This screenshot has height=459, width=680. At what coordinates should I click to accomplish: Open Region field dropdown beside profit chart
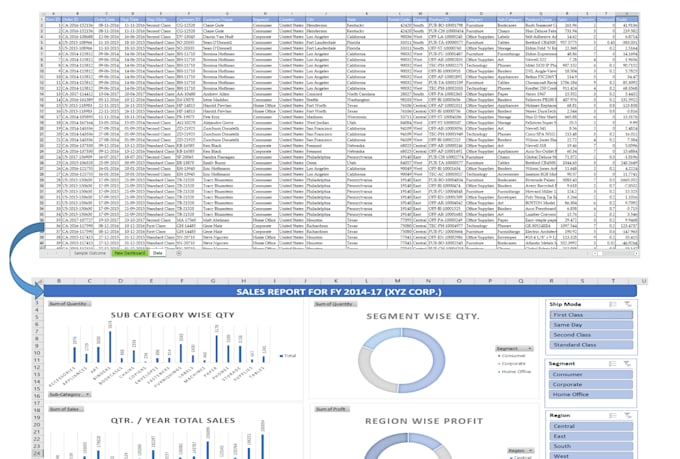tap(520, 451)
